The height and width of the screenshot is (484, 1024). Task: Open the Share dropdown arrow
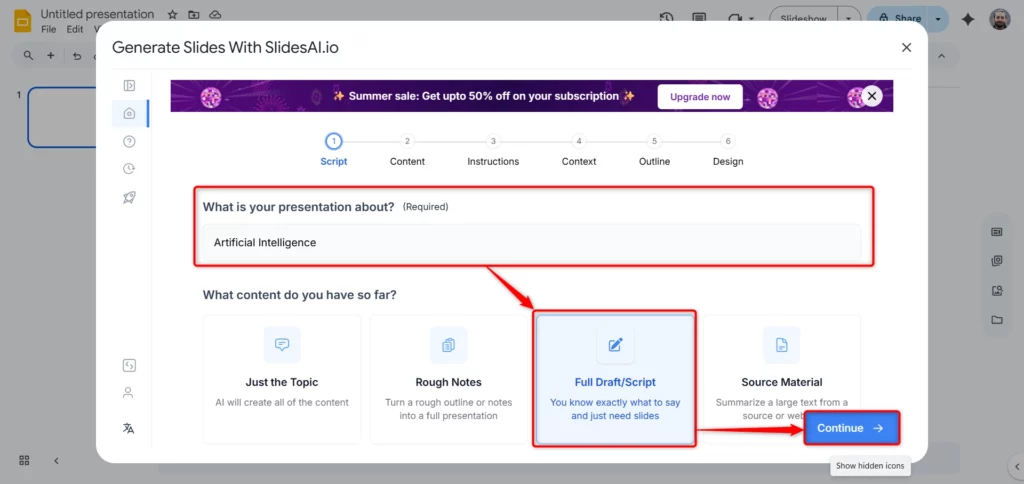tap(937, 19)
